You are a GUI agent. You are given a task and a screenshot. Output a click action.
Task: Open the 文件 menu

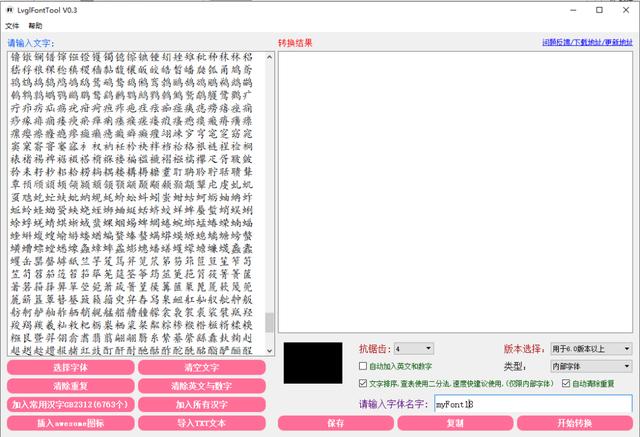coord(12,26)
